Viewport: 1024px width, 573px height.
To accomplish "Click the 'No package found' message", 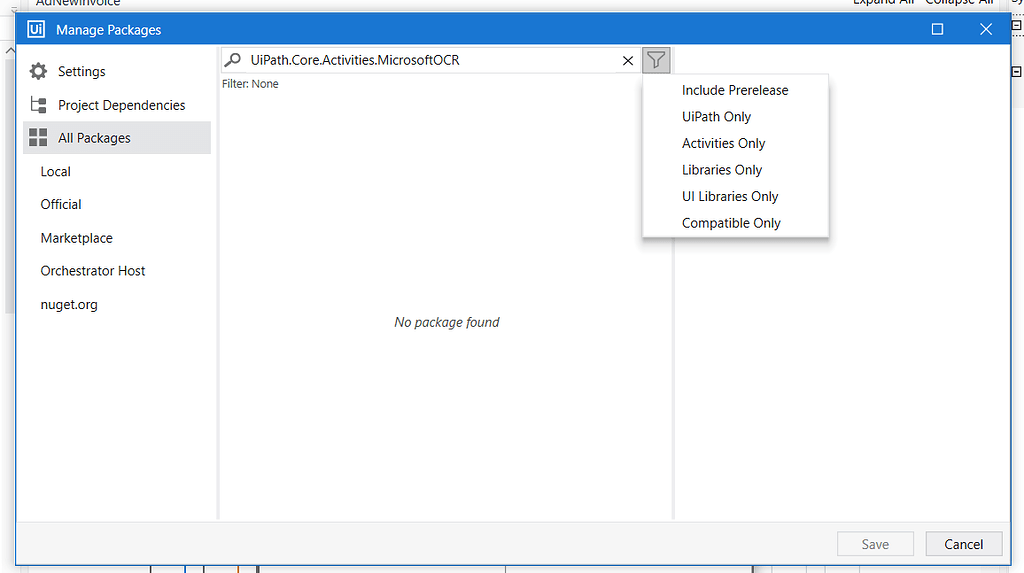I will pyautogui.click(x=447, y=322).
